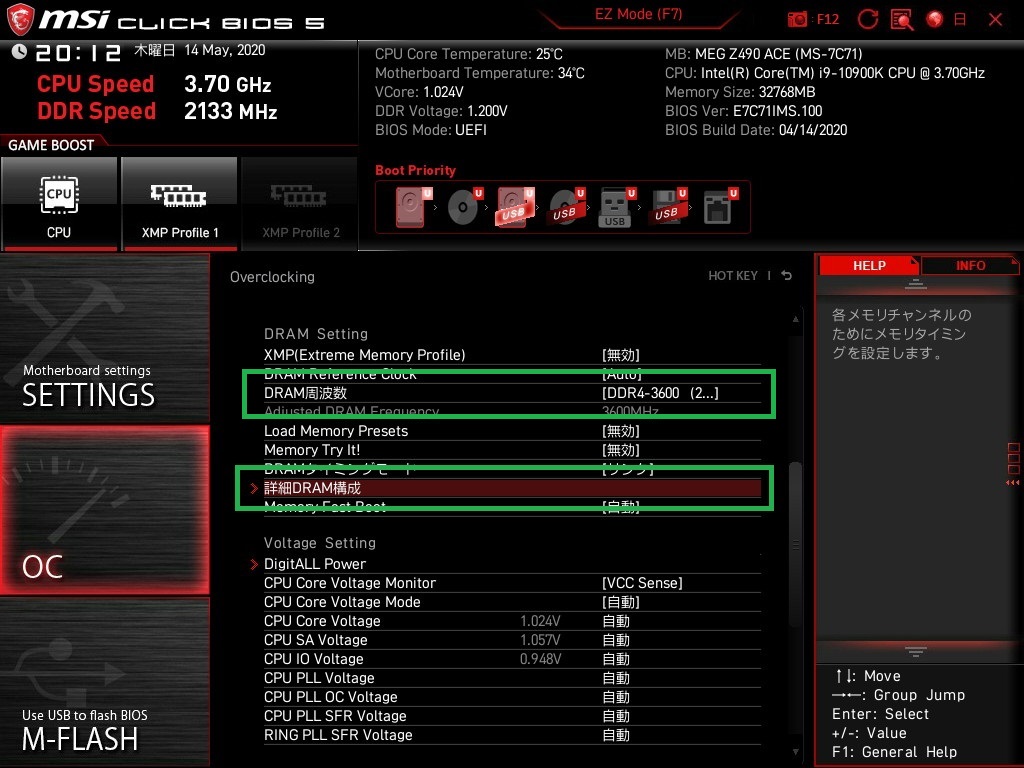The image size is (1024, 768).
Task: Toggle XMP Profile 1
Action: point(180,203)
